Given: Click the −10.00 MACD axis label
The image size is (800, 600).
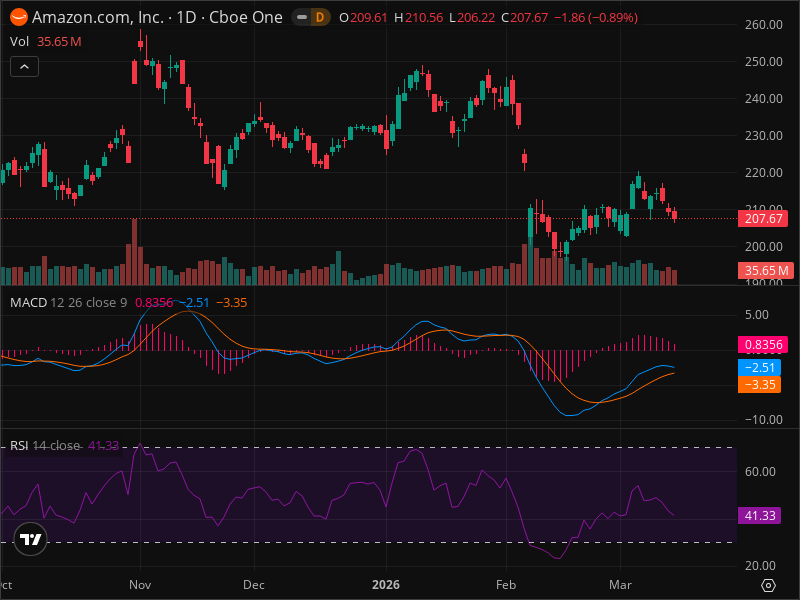Looking at the screenshot, I should [764, 419].
